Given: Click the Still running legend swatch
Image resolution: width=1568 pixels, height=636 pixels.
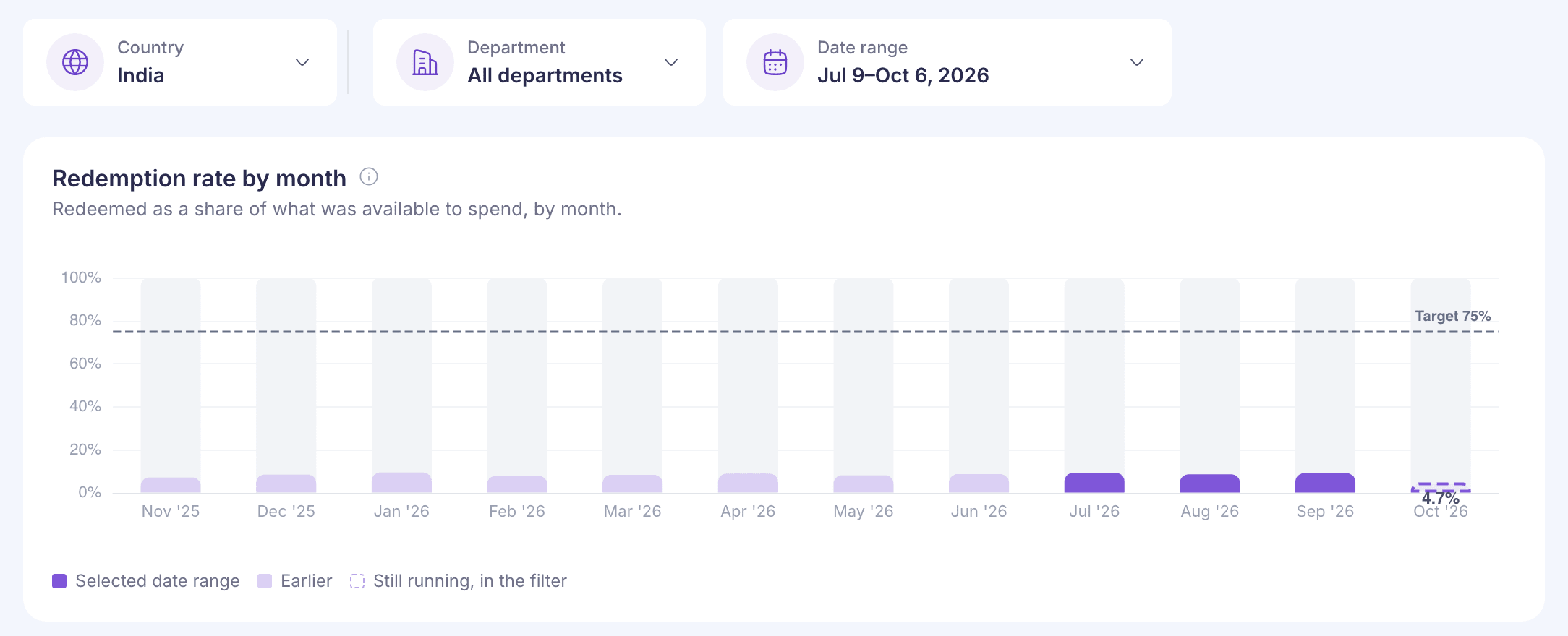Looking at the screenshot, I should (357, 581).
